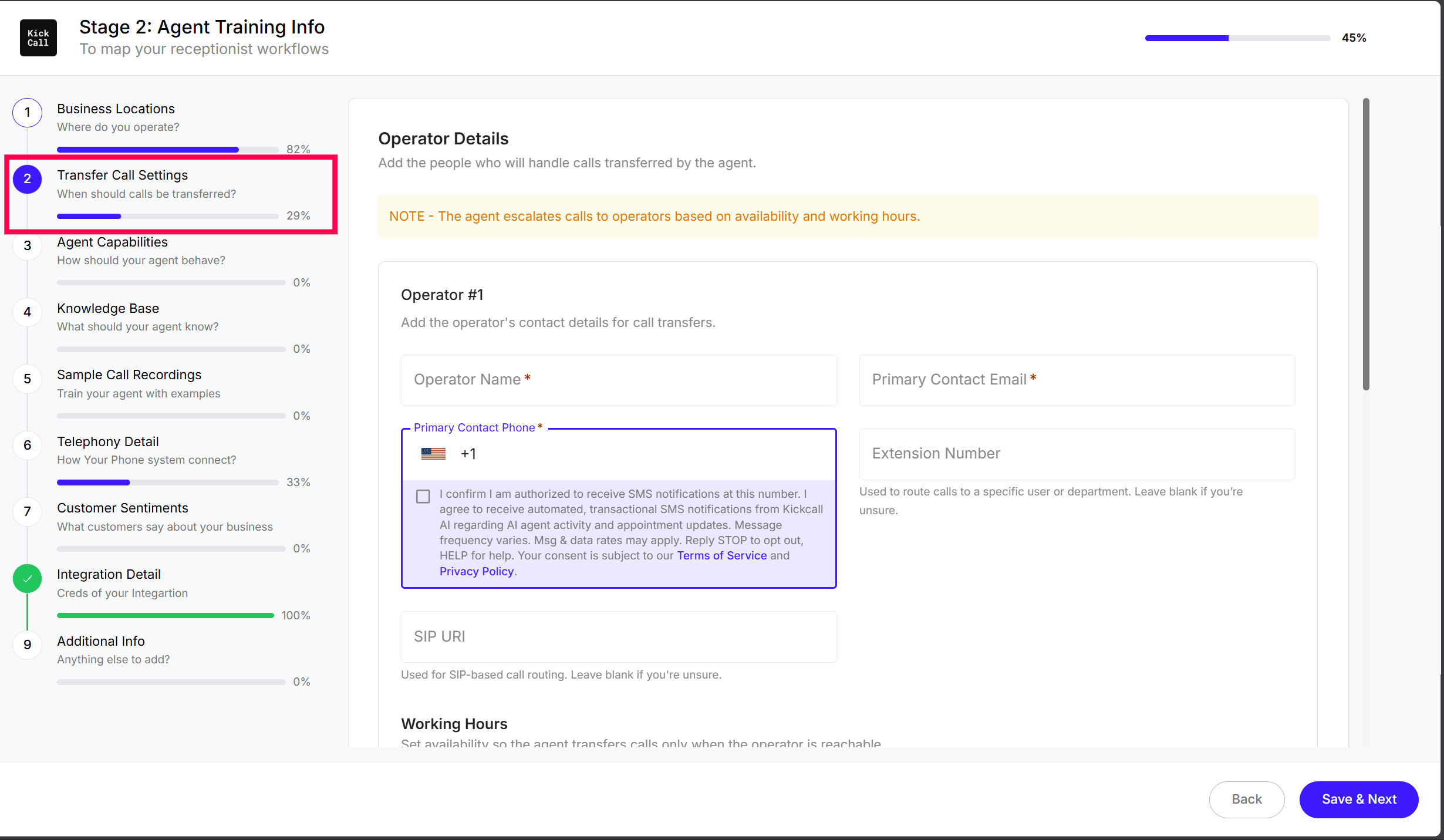Focus the SIP URI field
Screen dimensions: 1444x840
click(619, 637)
